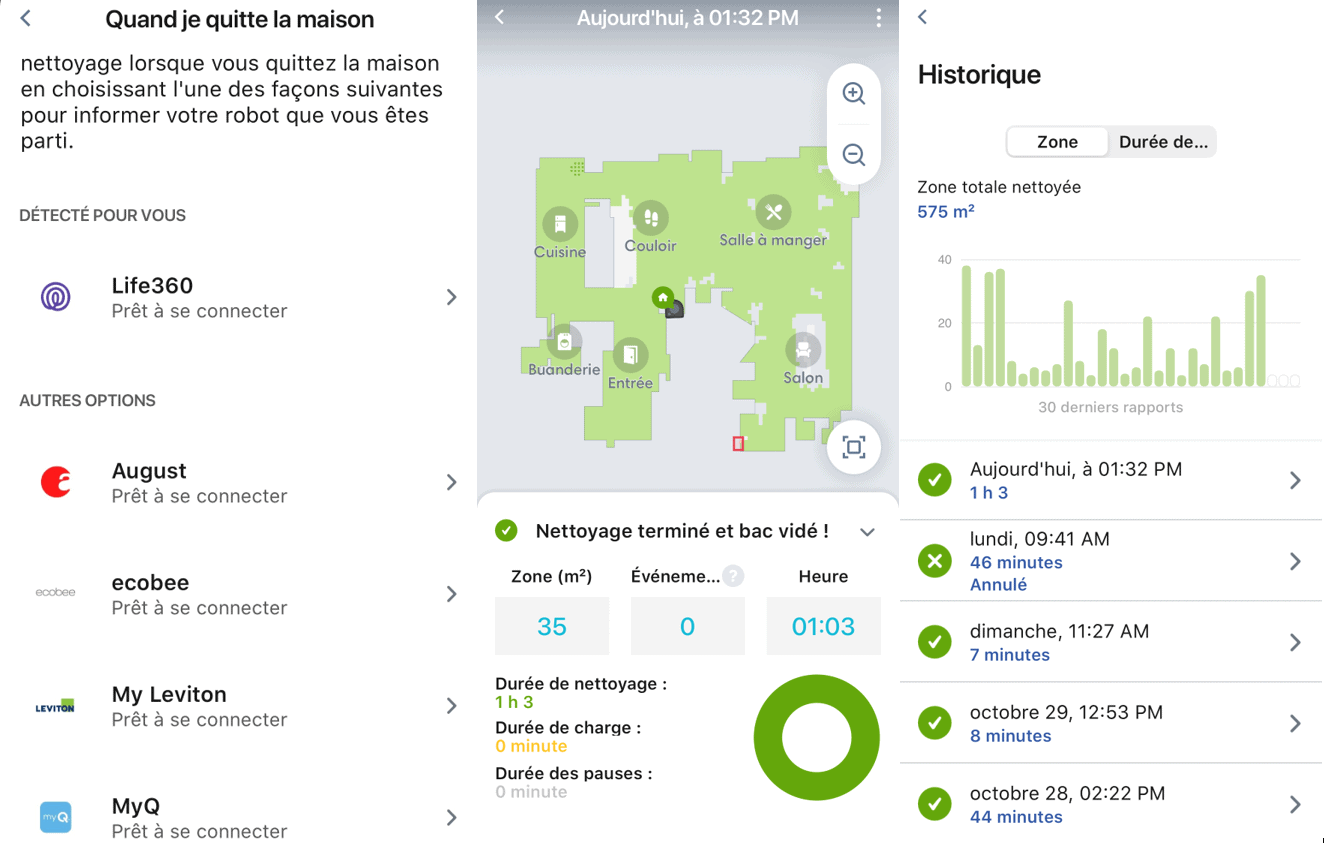Screen dimensions: 1329x843
Task: Open the cancelled lundi 09:41 AM report
Action: pos(1111,561)
